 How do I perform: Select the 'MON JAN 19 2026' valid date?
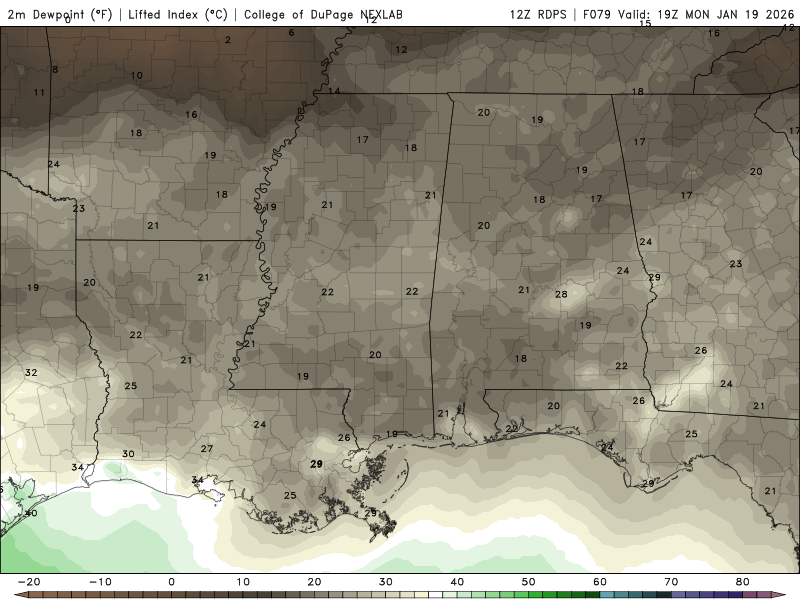point(739,14)
